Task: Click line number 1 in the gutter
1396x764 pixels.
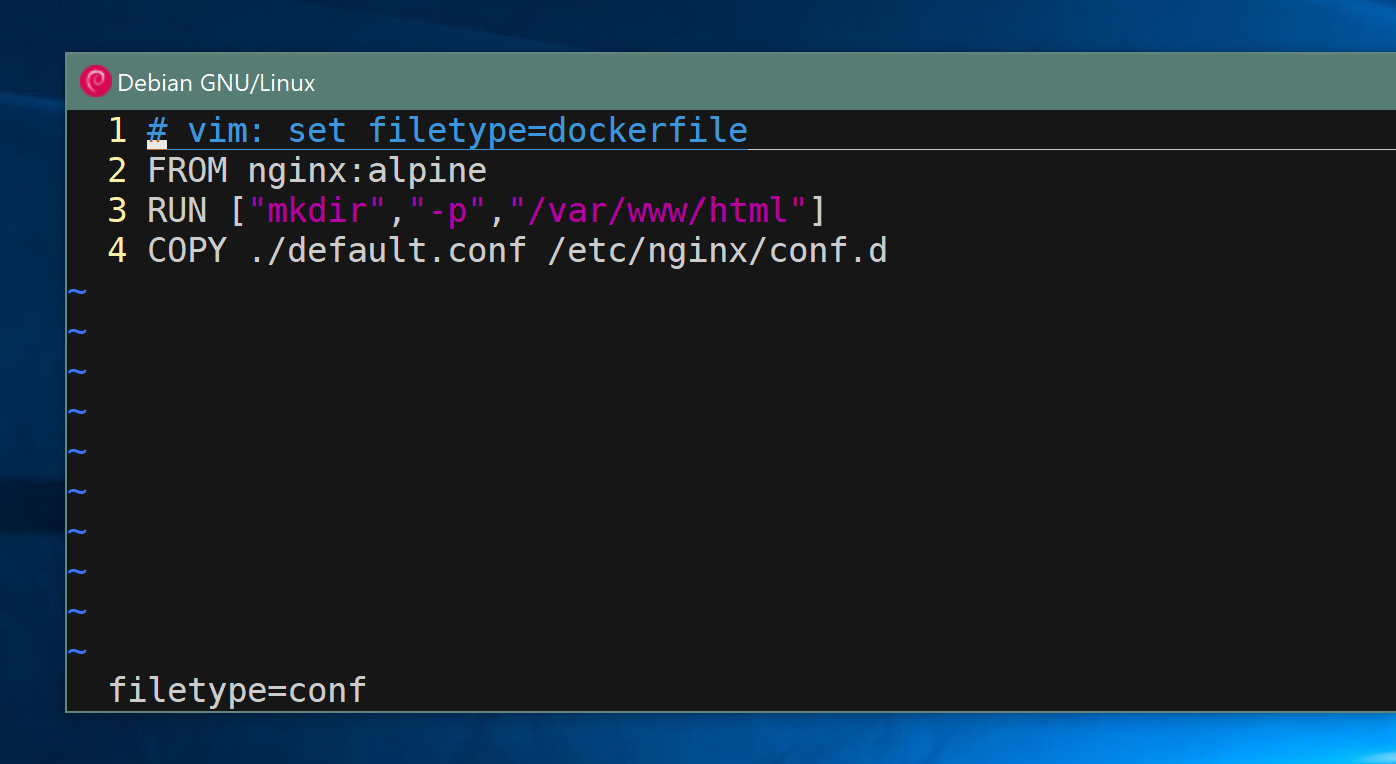Action: pyautogui.click(x=117, y=130)
